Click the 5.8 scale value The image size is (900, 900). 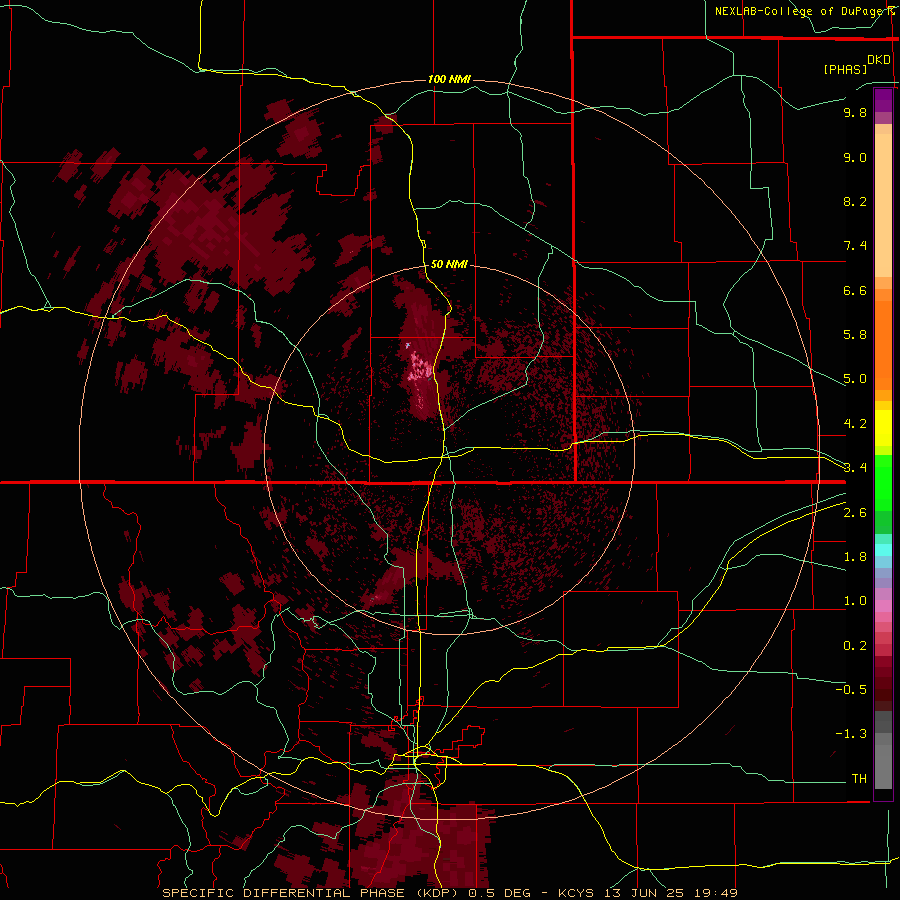pyautogui.click(x=855, y=334)
